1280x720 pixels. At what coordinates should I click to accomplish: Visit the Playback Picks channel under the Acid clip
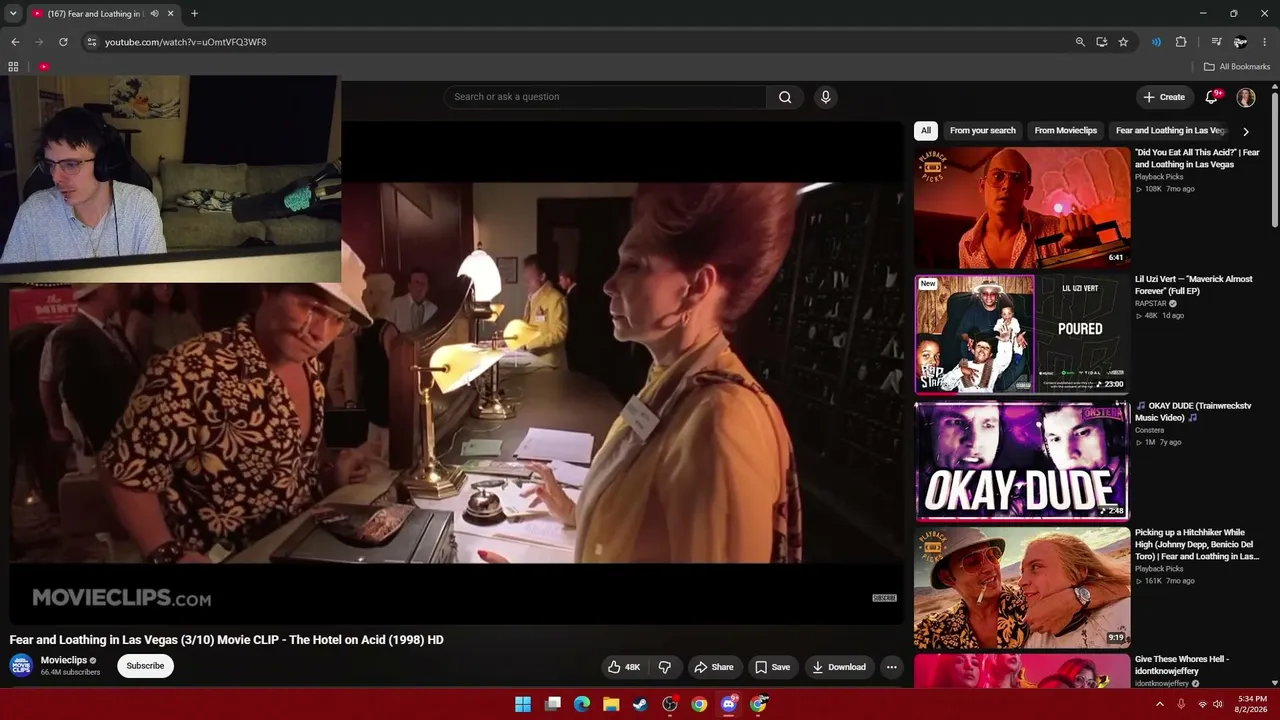point(1159,177)
